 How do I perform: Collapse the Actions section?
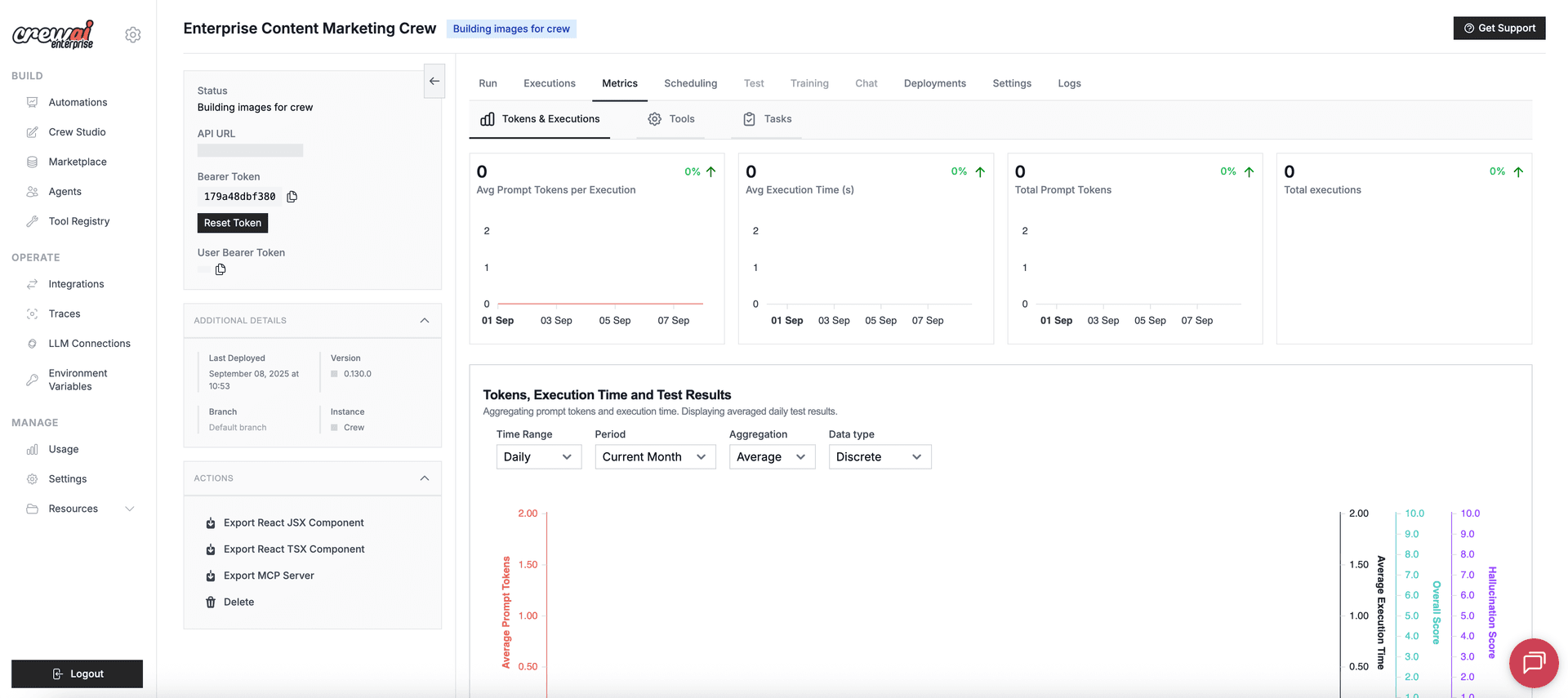pos(425,478)
